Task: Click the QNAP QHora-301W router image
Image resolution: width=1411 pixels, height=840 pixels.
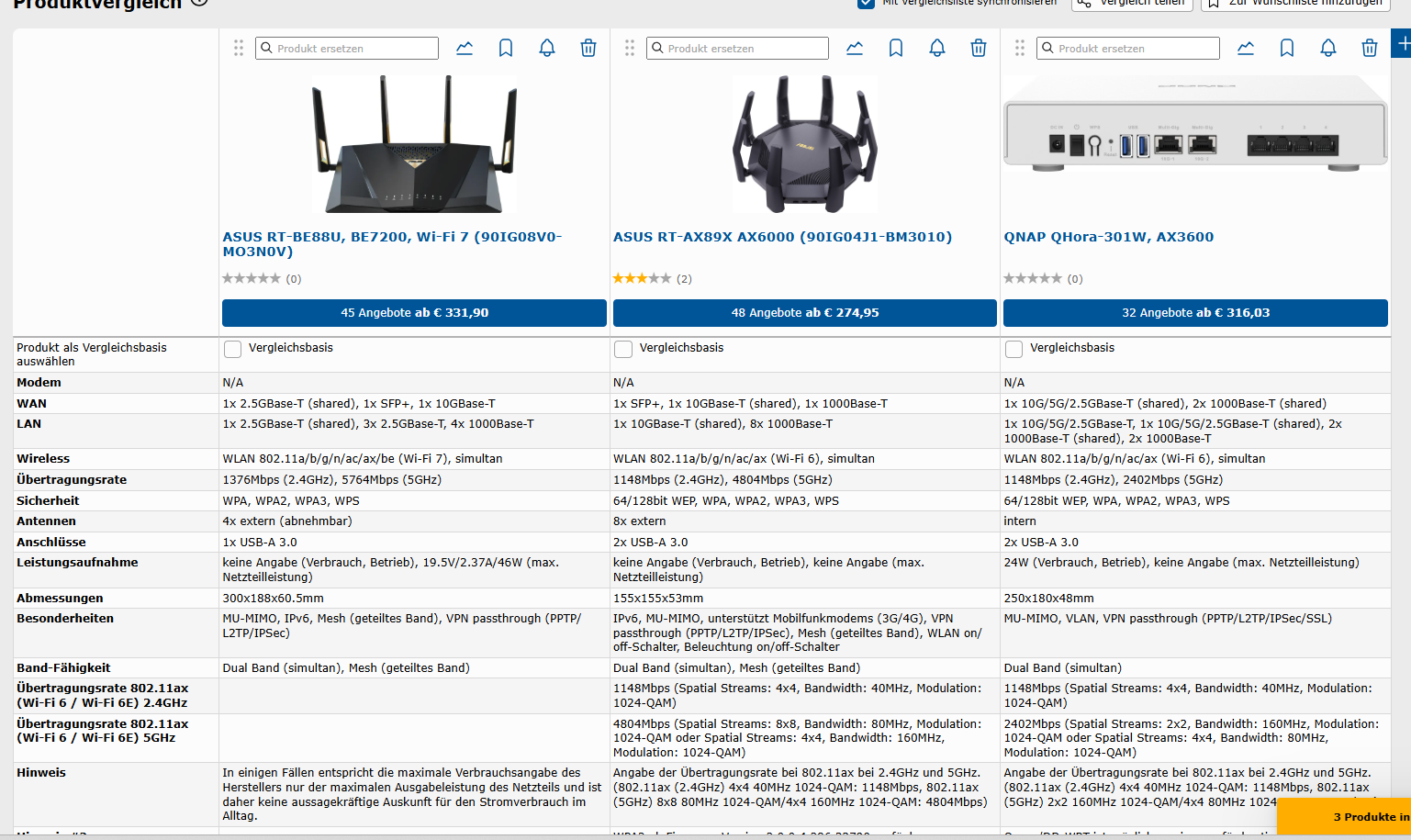Action: tap(1195, 124)
